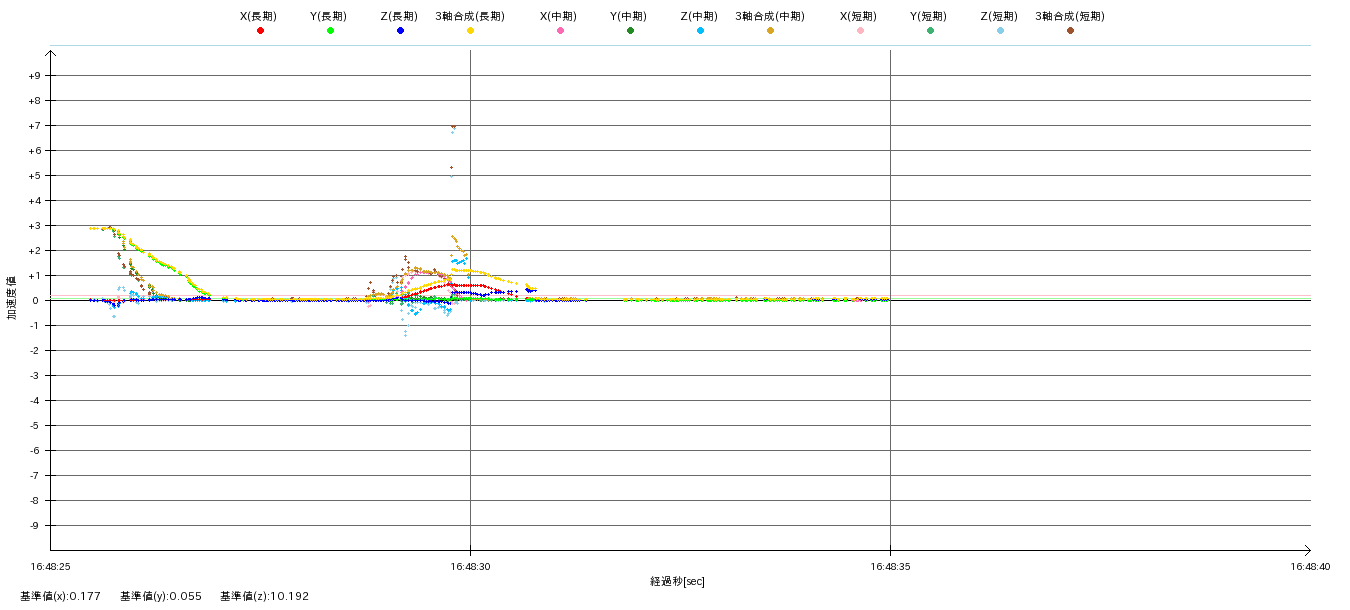Click the 基準値(z):10.192 text
The image size is (1350, 610).
pos(265,596)
